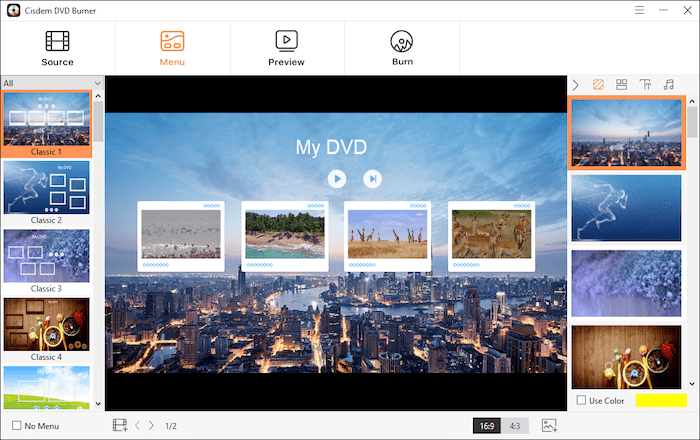700x440 pixels.
Task: Click the background list scroll-up arrow
Action: 692,102
